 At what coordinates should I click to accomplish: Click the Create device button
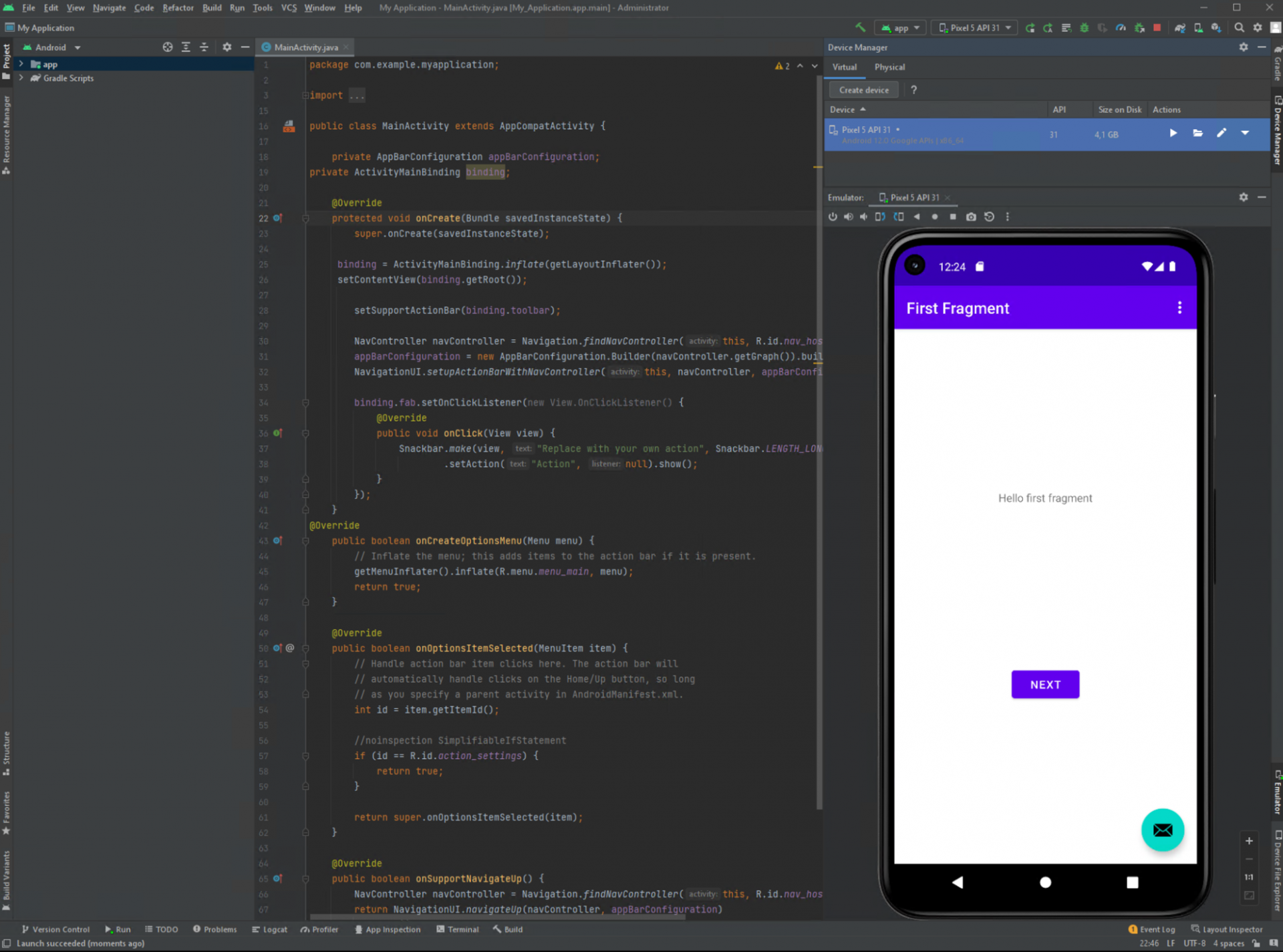(x=863, y=90)
